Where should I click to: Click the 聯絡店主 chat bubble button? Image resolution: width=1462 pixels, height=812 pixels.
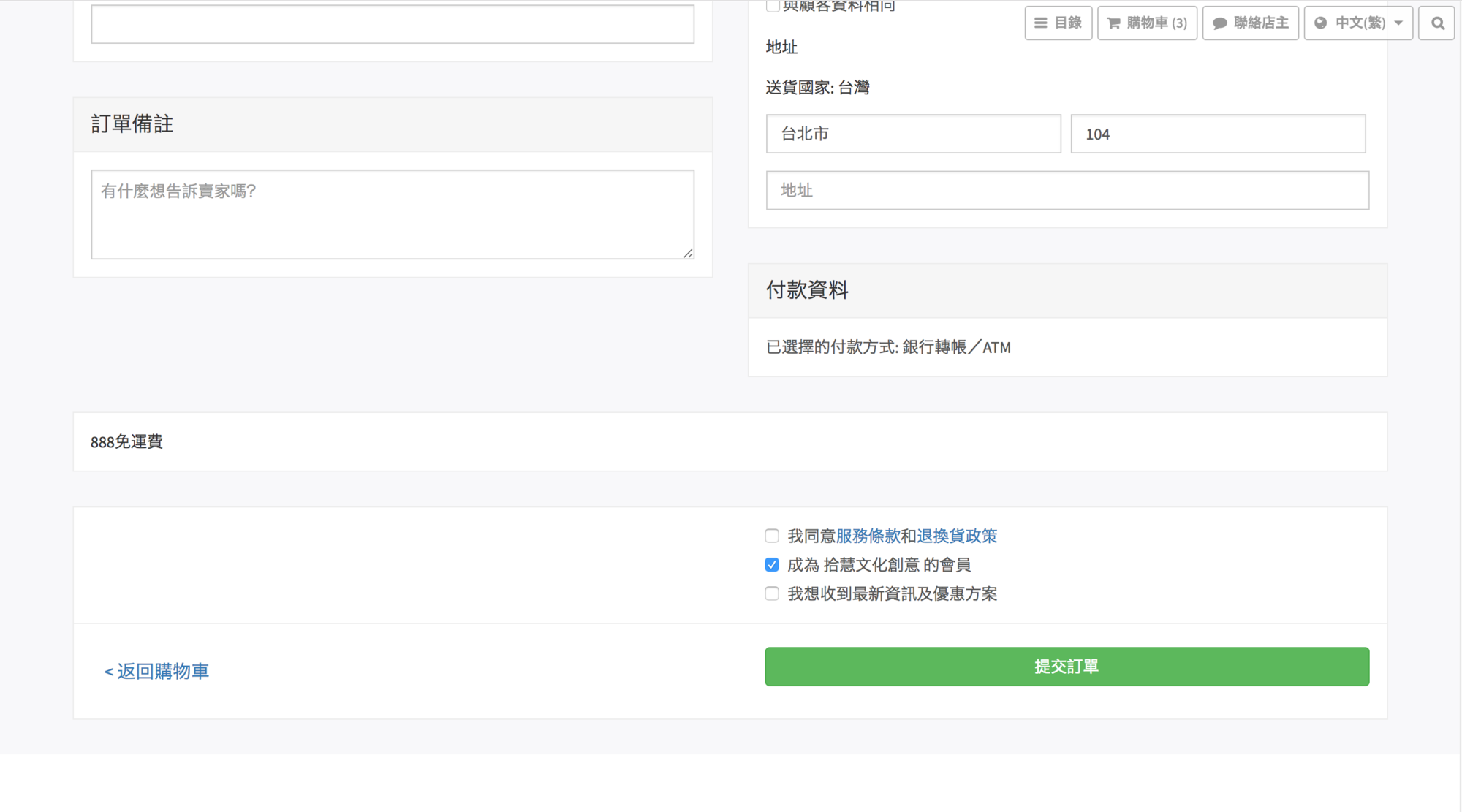[x=1220, y=23]
